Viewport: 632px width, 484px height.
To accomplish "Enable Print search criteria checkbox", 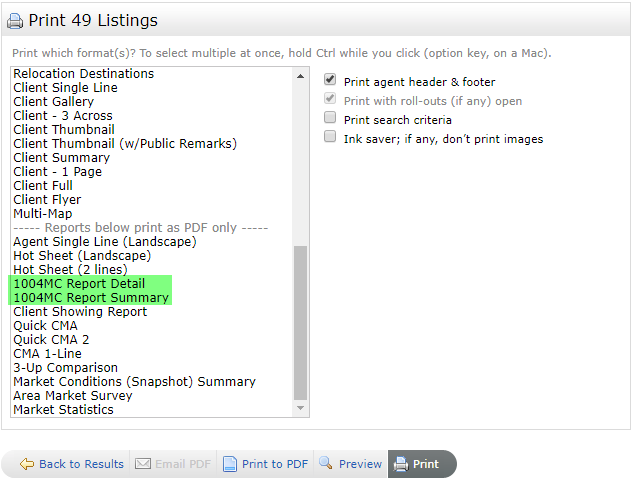I will (x=330, y=117).
